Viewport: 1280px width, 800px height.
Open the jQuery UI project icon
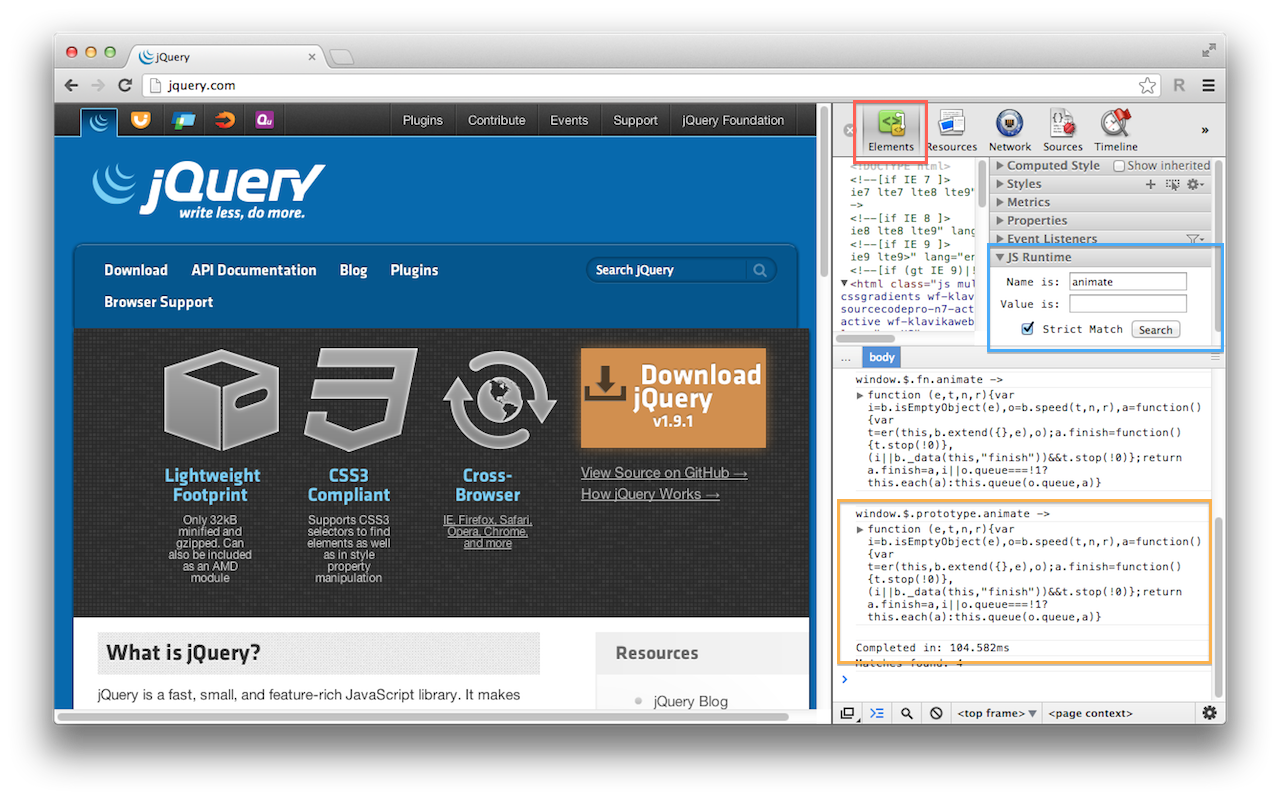click(x=141, y=120)
